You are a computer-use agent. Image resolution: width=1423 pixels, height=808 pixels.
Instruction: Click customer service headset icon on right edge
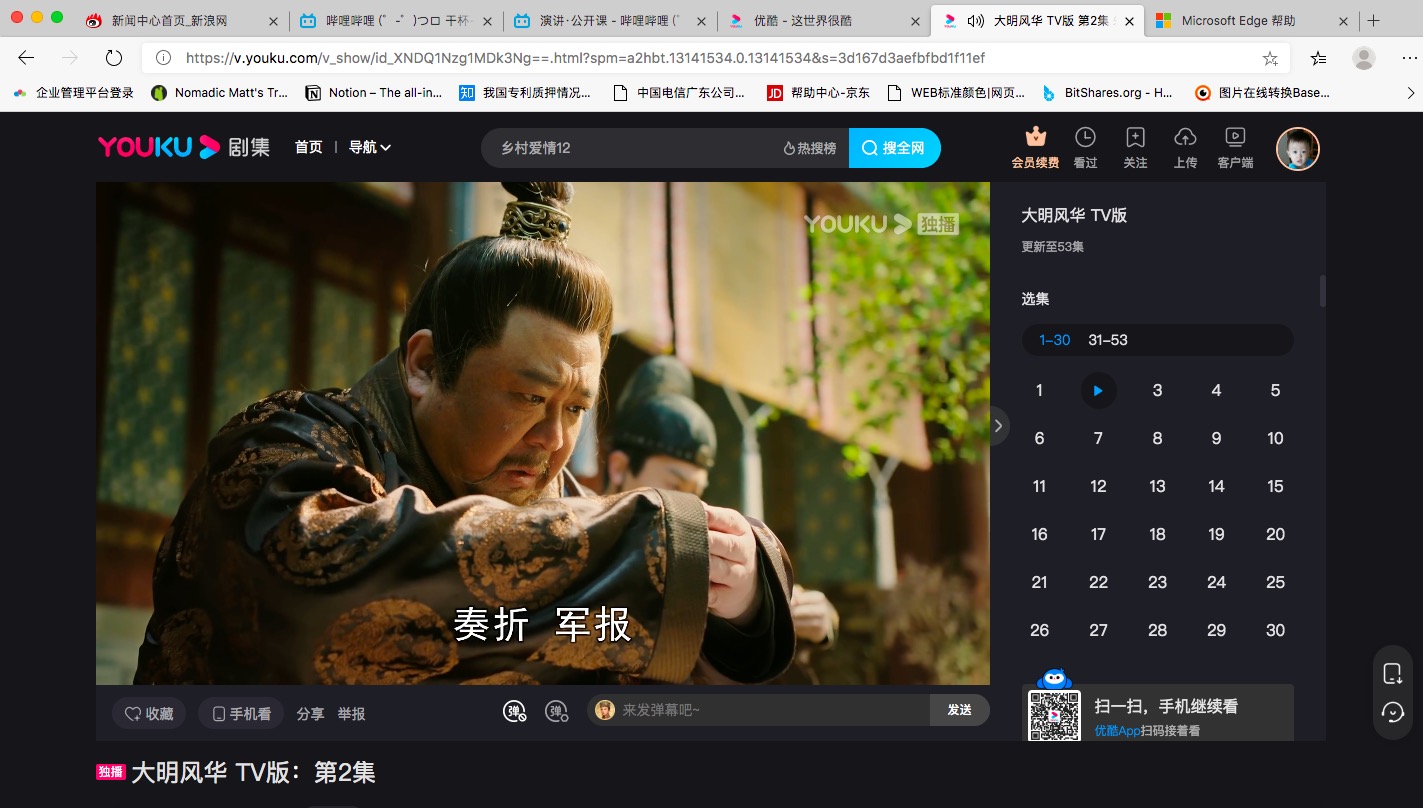(x=1392, y=712)
